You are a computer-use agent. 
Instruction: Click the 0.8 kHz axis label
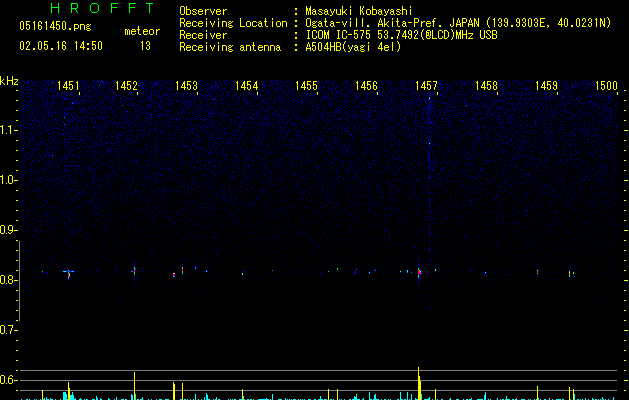click(8, 280)
